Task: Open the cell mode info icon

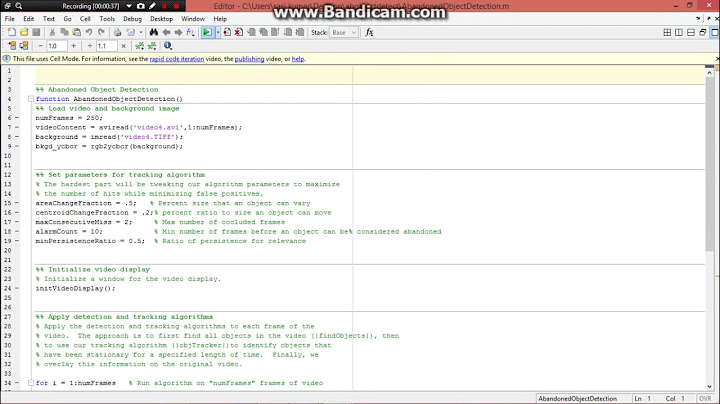Action: (168, 45)
